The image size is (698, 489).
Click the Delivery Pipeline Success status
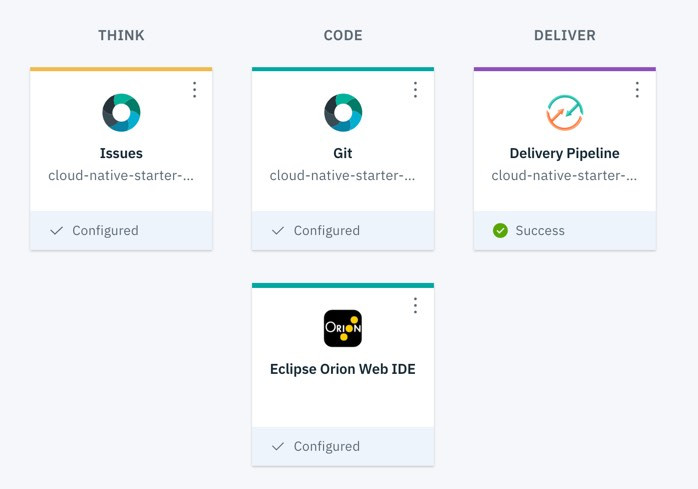[540, 231]
